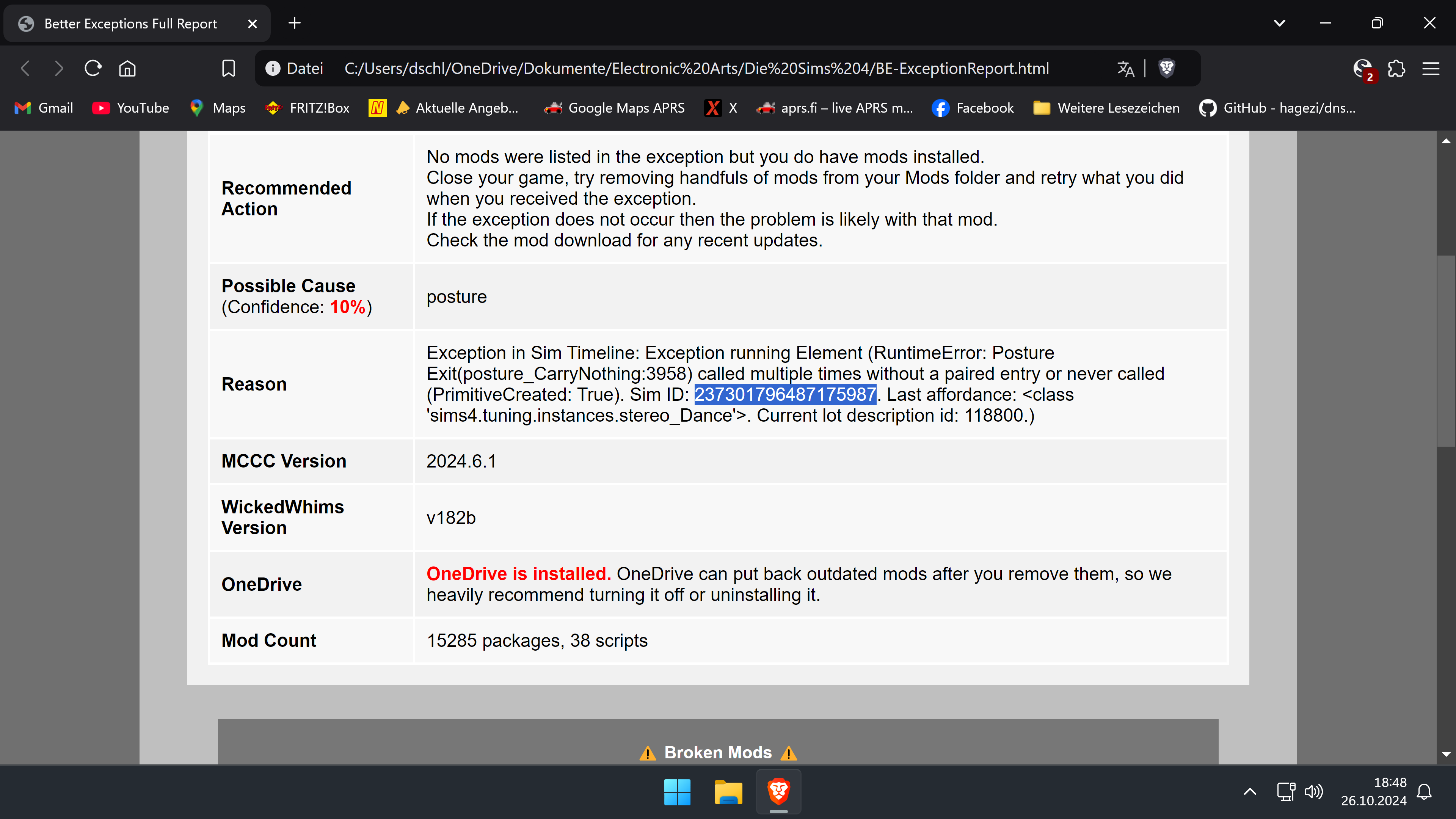The width and height of the screenshot is (1456, 819).
Task: Click the VPN icon with badge 2
Action: tap(1363, 68)
